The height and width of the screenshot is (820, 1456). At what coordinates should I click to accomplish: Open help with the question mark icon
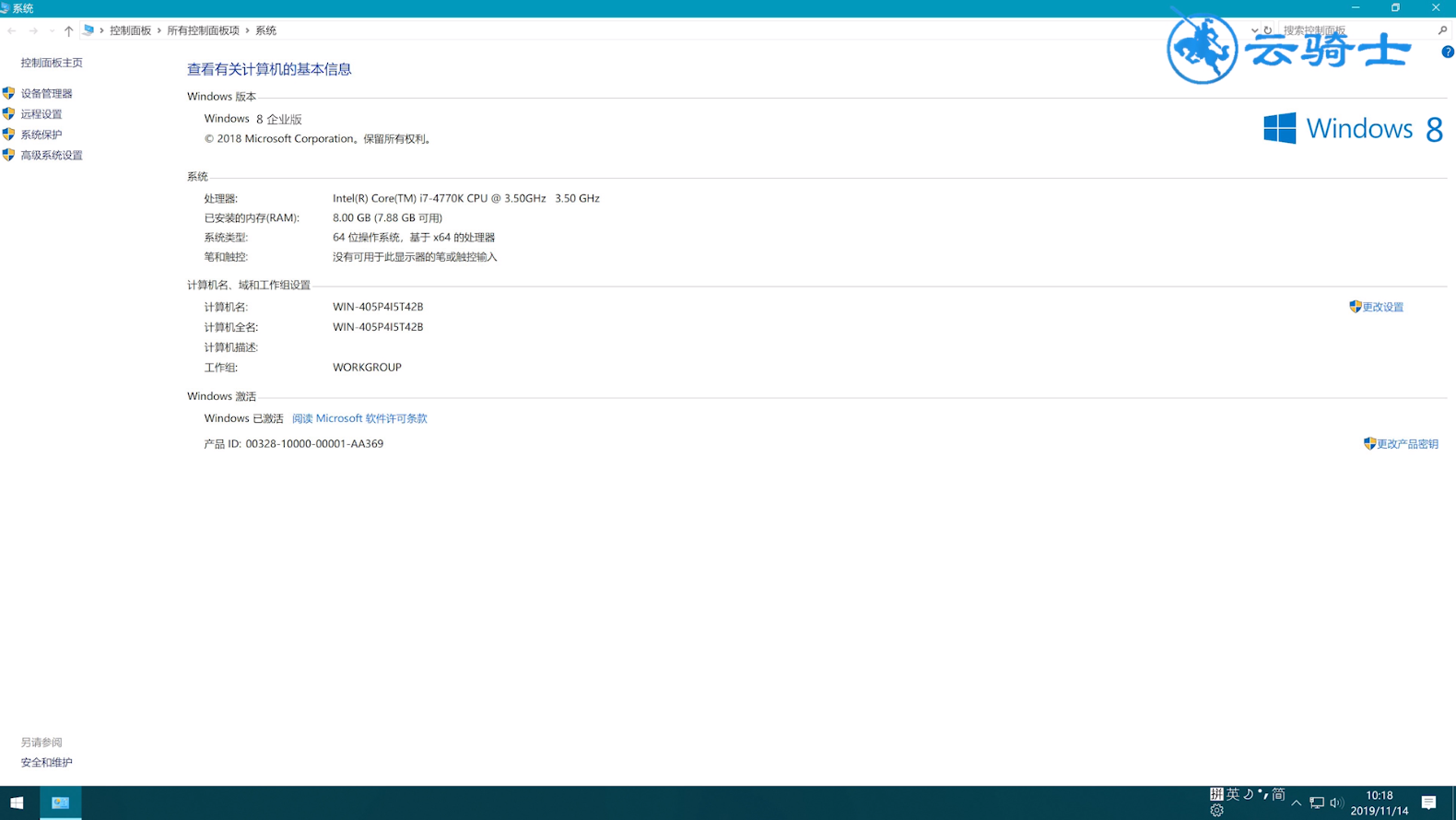coord(1448,52)
